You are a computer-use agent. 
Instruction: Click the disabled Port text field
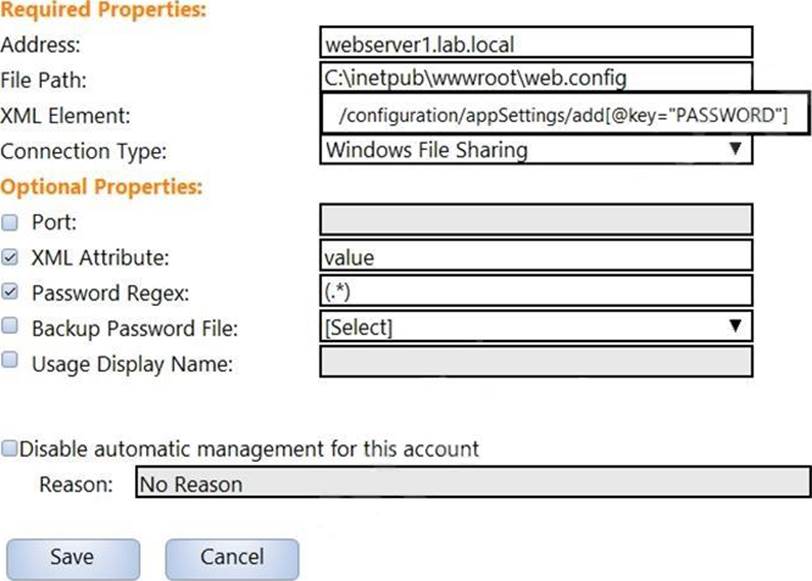point(535,220)
